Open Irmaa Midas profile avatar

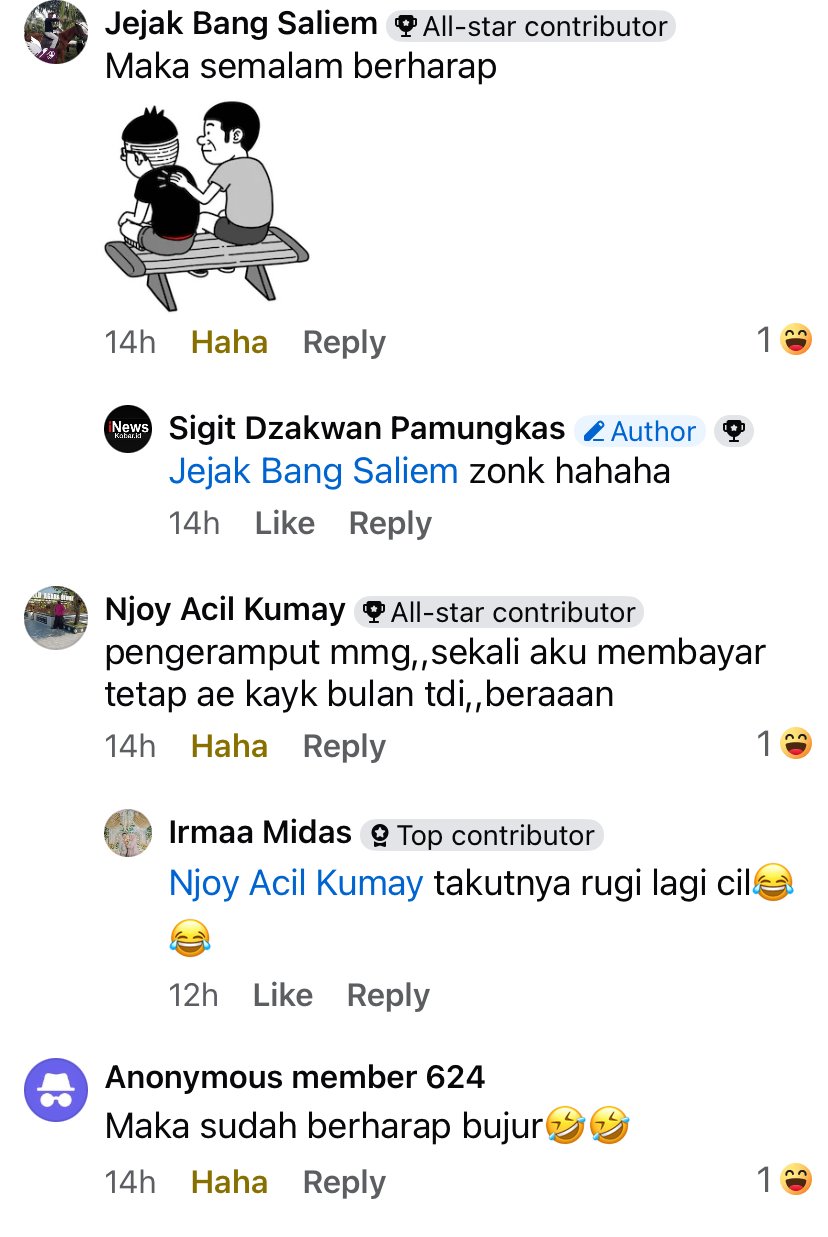[x=128, y=833]
